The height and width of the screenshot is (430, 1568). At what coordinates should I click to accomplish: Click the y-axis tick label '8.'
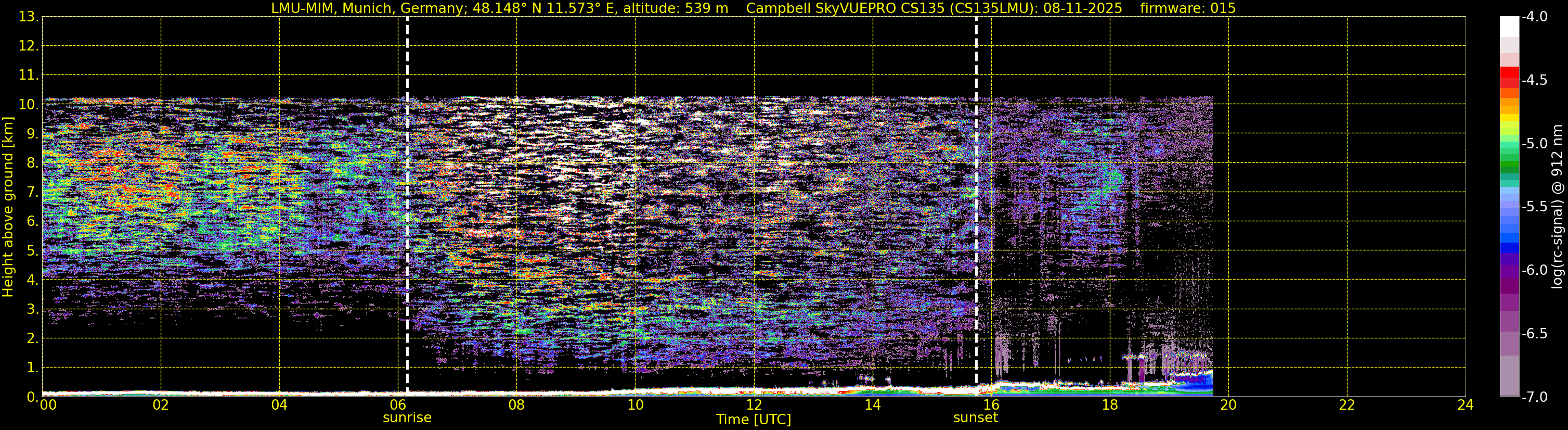[33, 163]
